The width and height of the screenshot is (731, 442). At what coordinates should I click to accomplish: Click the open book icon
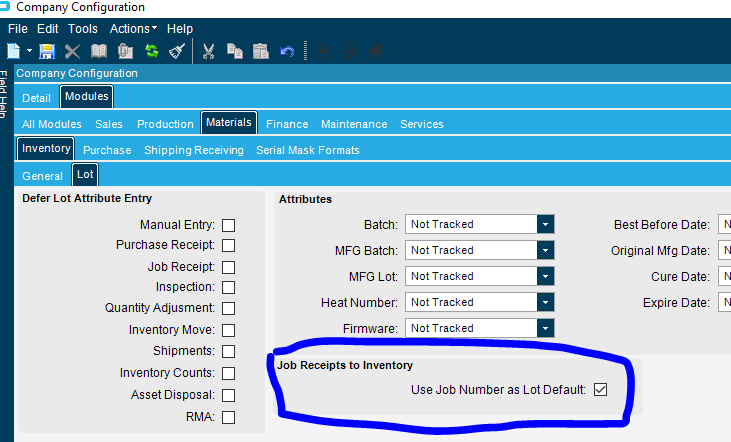(98, 51)
